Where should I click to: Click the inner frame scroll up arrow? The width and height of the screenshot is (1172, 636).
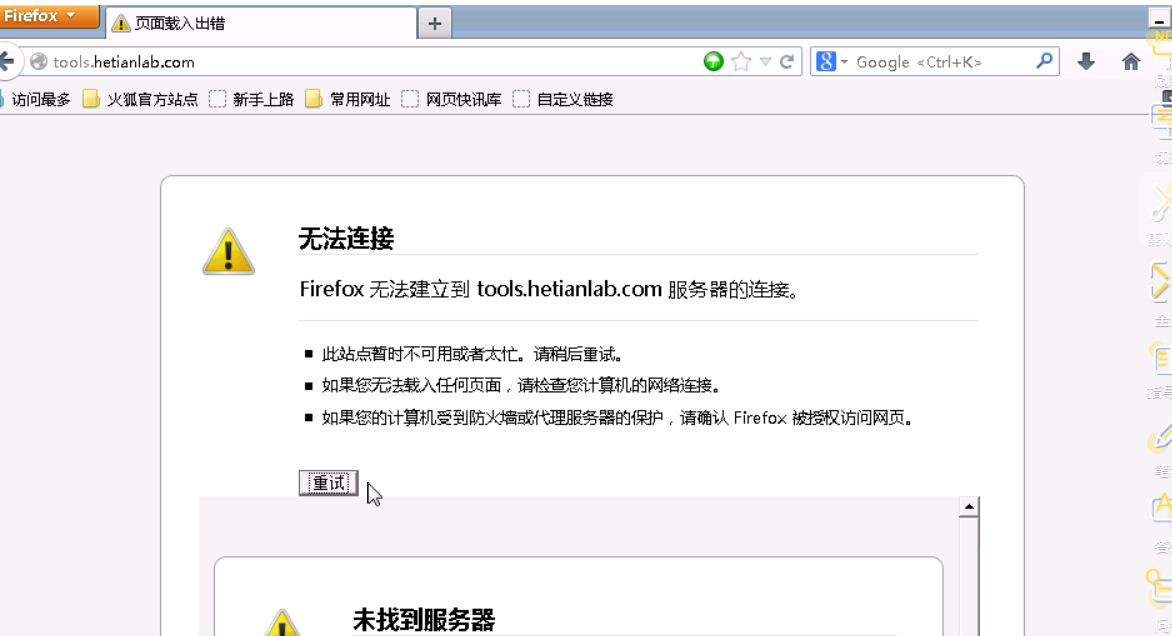(x=969, y=507)
